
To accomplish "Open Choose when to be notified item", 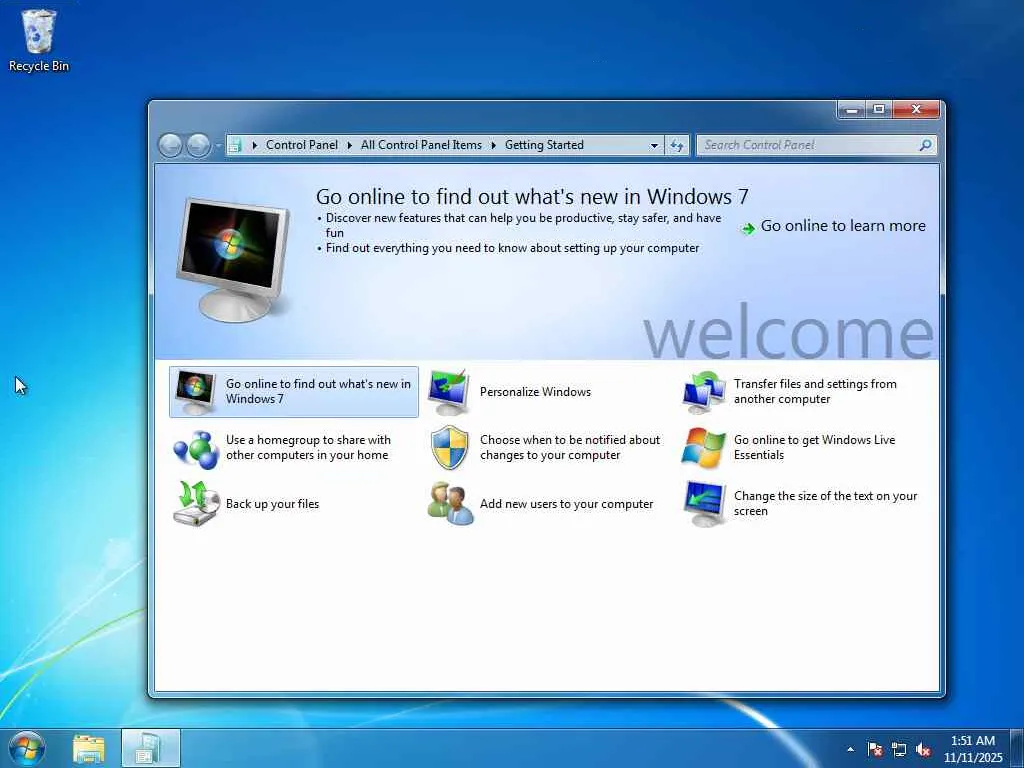I will pyautogui.click(x=569, y=447).
